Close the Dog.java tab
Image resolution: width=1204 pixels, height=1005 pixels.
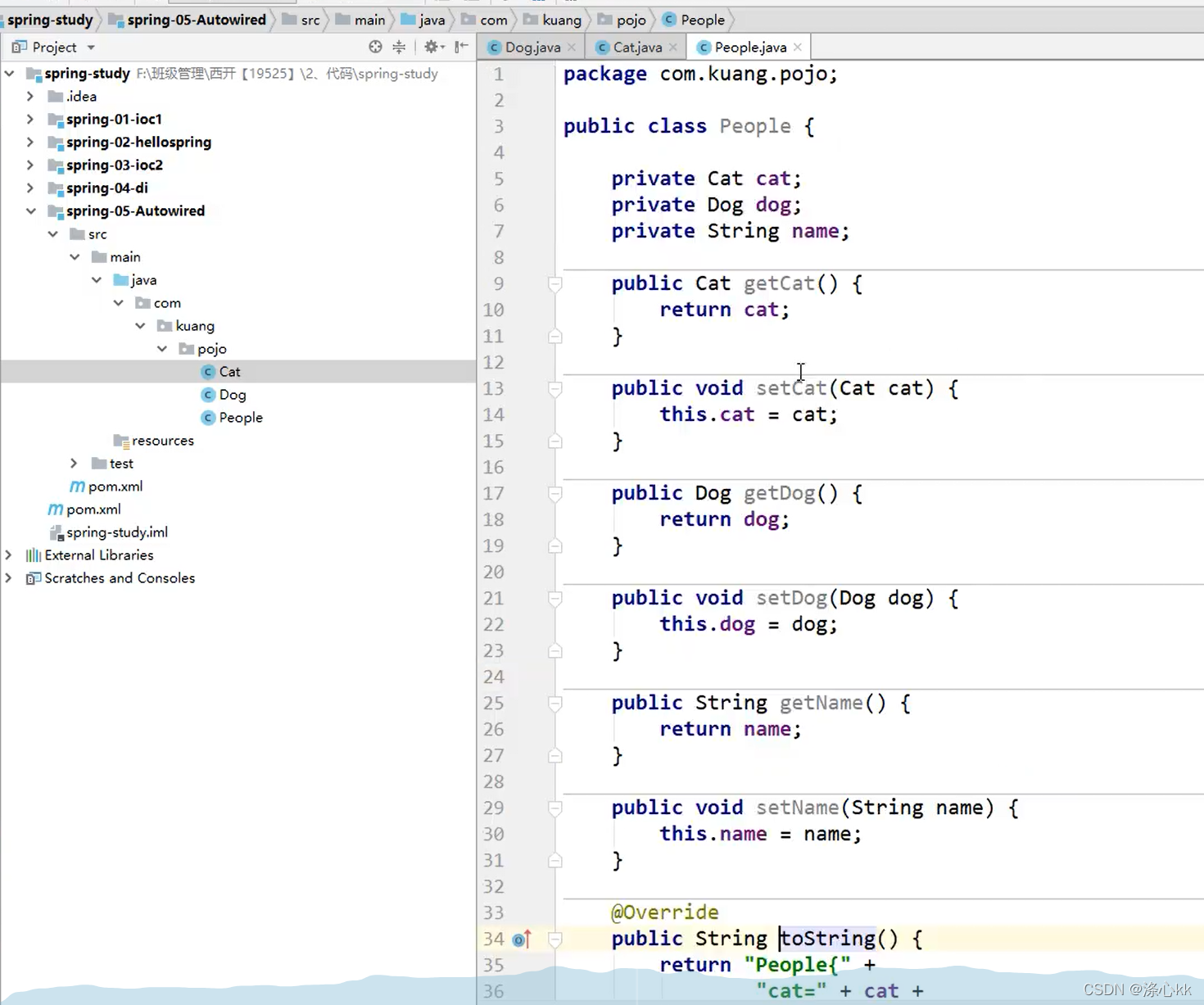[572, 48]
